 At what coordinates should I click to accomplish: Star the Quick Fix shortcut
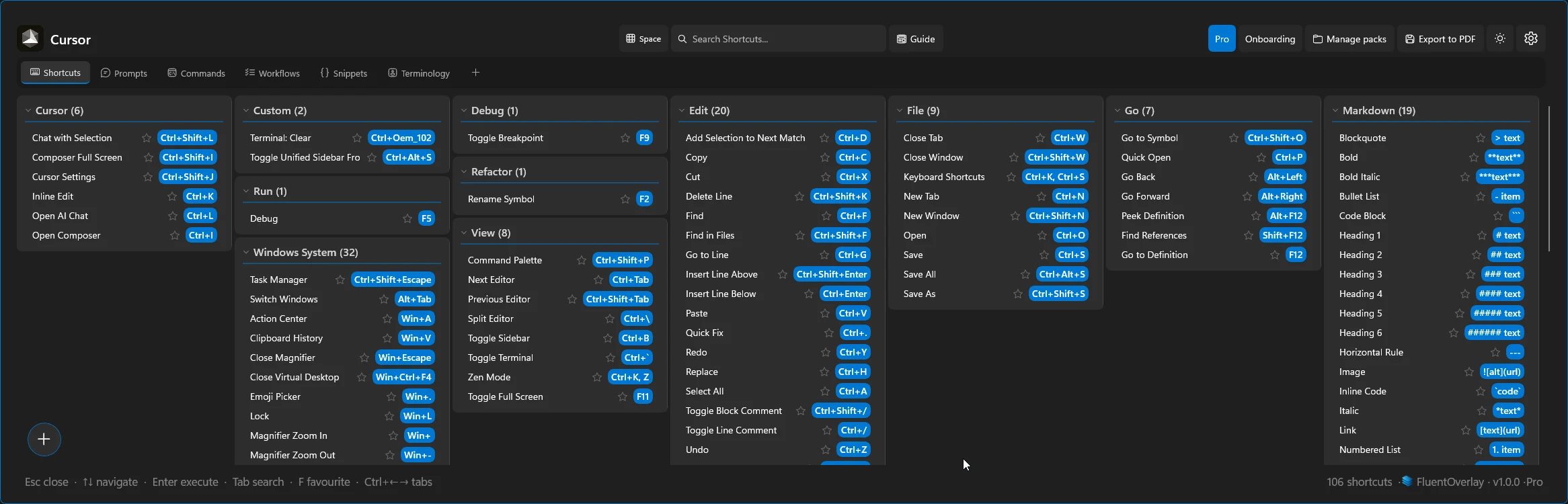click(829, 333)
